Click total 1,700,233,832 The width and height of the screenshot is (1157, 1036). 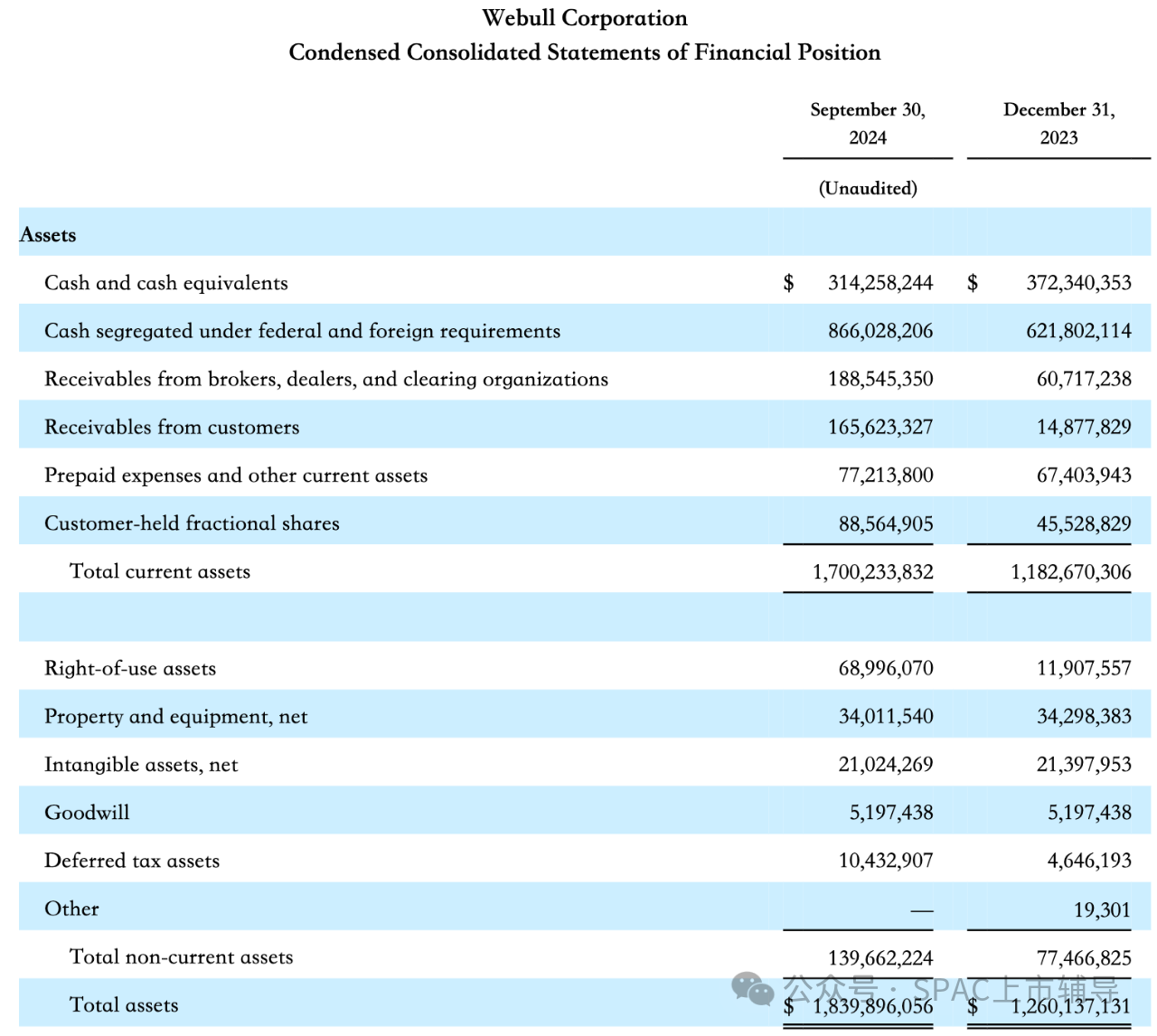tap(872, 572)
